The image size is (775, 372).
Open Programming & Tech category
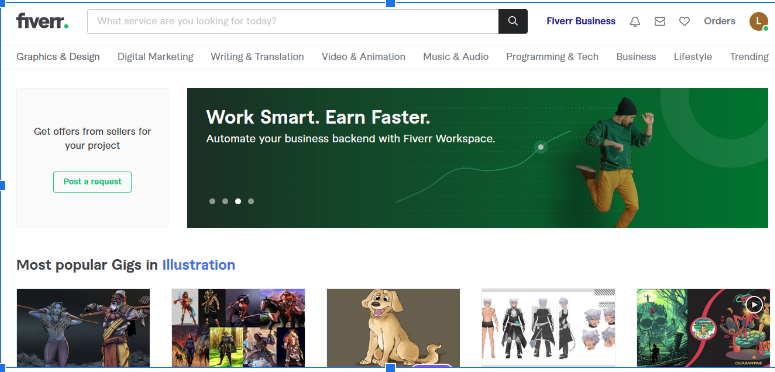552,57
